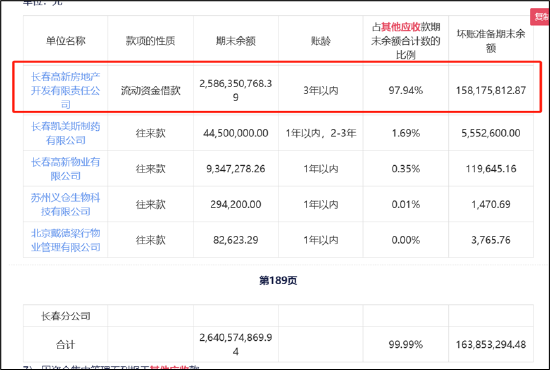This screenshot has width=550, height=370.
Task: Select the amount 82,623.29
Action: coord(236,240)
